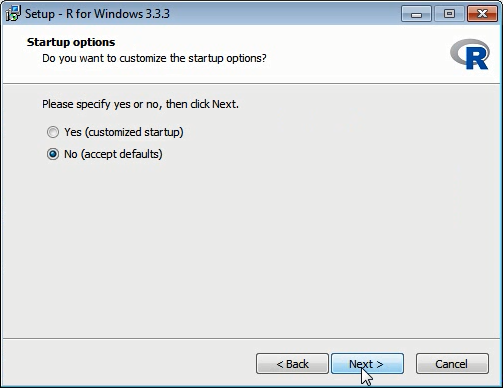The image size is (503, 388).
Task: Click the empty space left of Back button
Action: click(x=130, y=364)
